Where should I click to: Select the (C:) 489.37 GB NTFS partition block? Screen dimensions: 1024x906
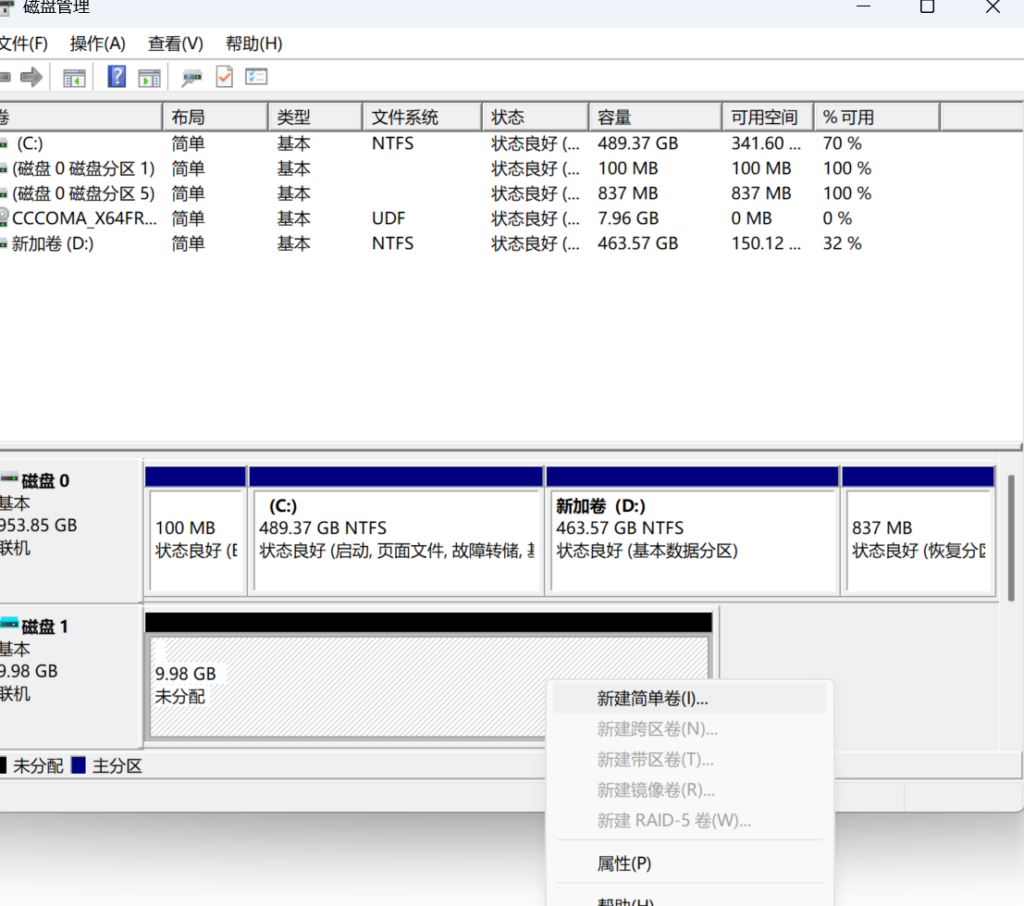[x=395, y=540]
